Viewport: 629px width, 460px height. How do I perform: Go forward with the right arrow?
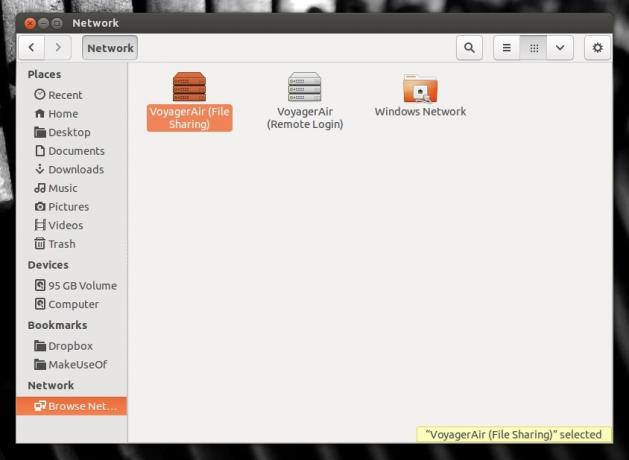(58, 47)
